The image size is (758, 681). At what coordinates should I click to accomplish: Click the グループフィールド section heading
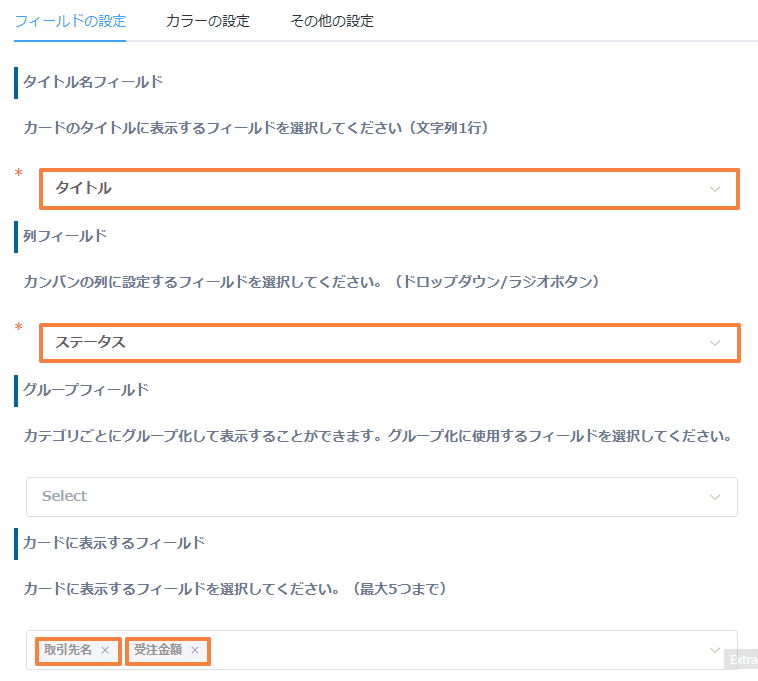tap(86, 390)
